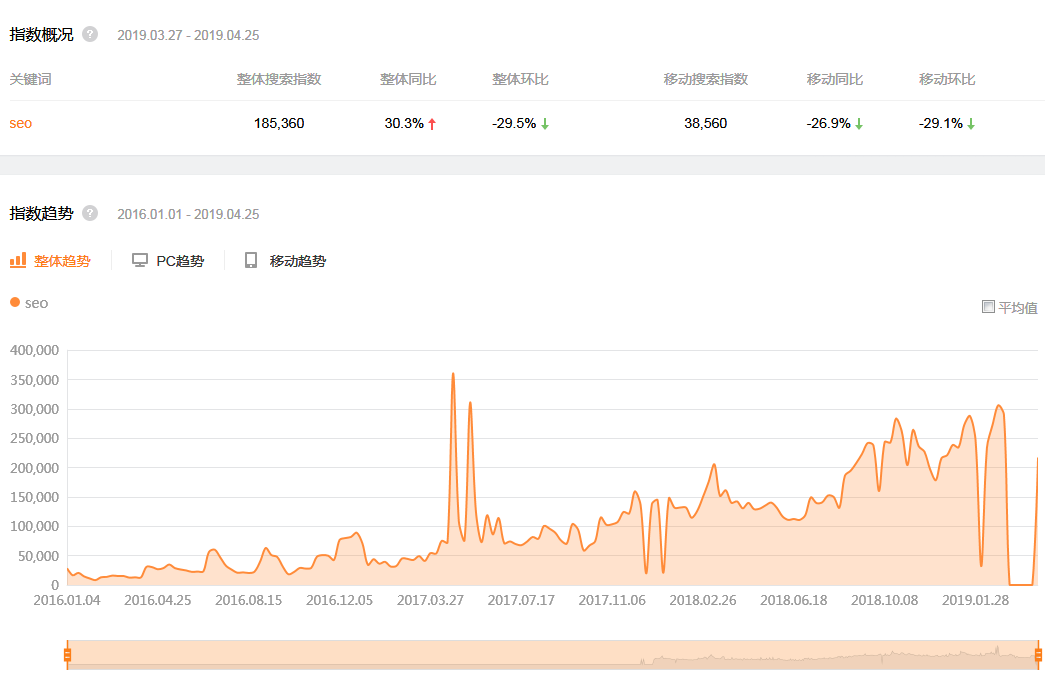Click left handle of range slider
Image resolution: width=1045 pixels, height=690 pixels.
click(67, 655)
